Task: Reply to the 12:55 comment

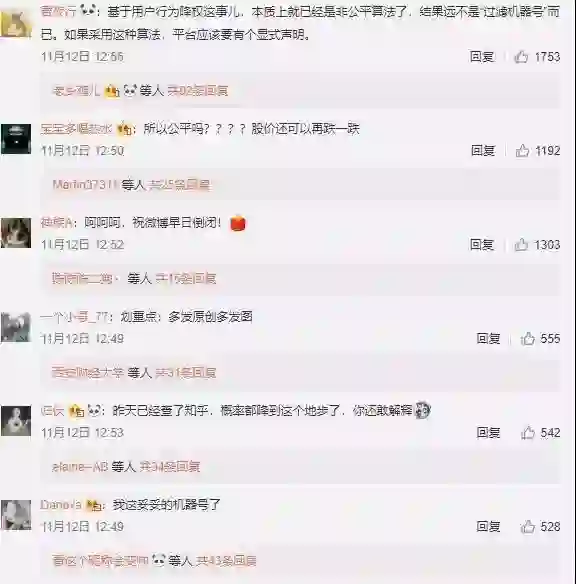Action: click(x=482, y=57)
